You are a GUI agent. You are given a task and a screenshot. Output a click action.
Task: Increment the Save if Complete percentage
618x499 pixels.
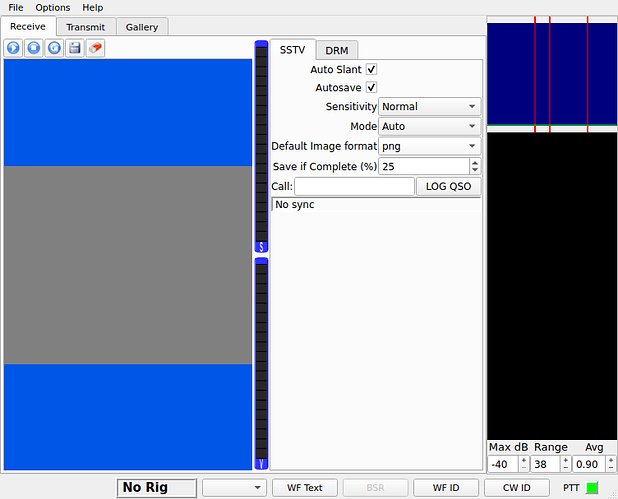(474, 162)
